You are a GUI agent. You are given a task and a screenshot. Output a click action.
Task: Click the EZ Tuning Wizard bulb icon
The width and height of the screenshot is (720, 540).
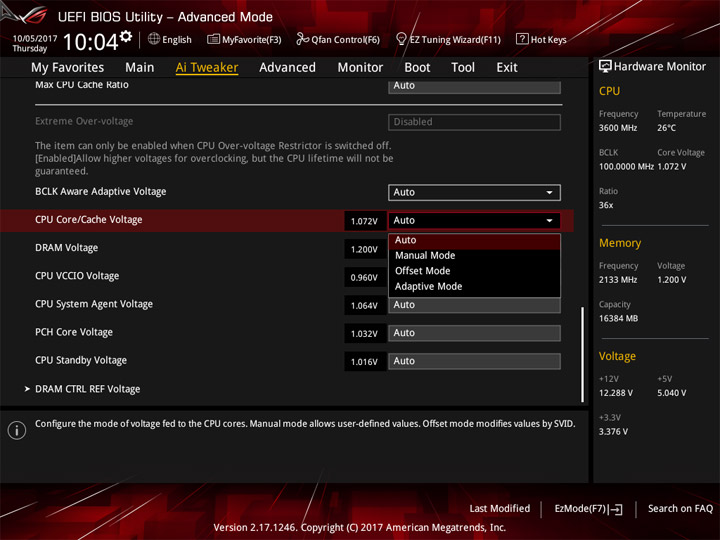401,39
